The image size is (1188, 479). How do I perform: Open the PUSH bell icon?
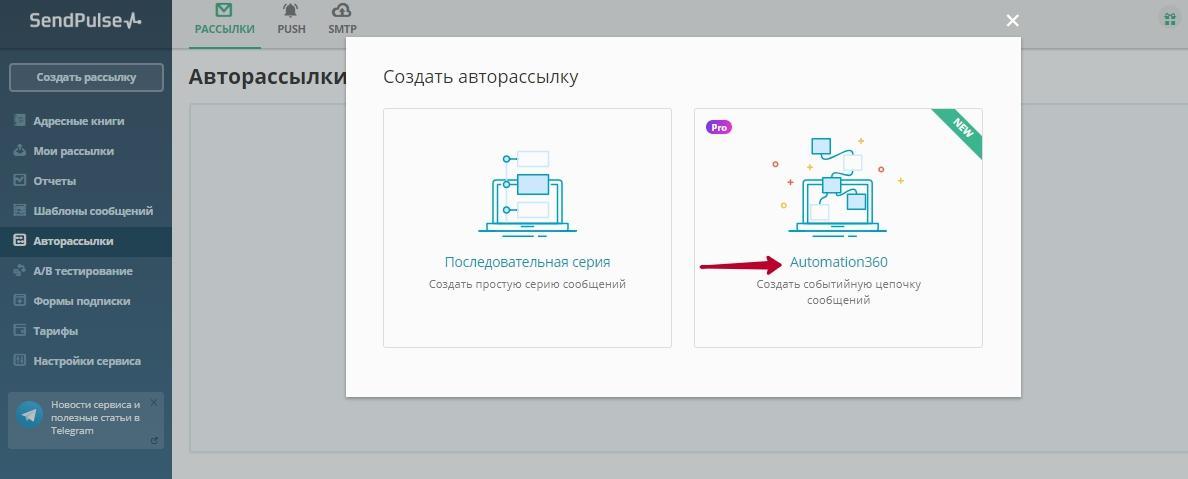[291, 11]
